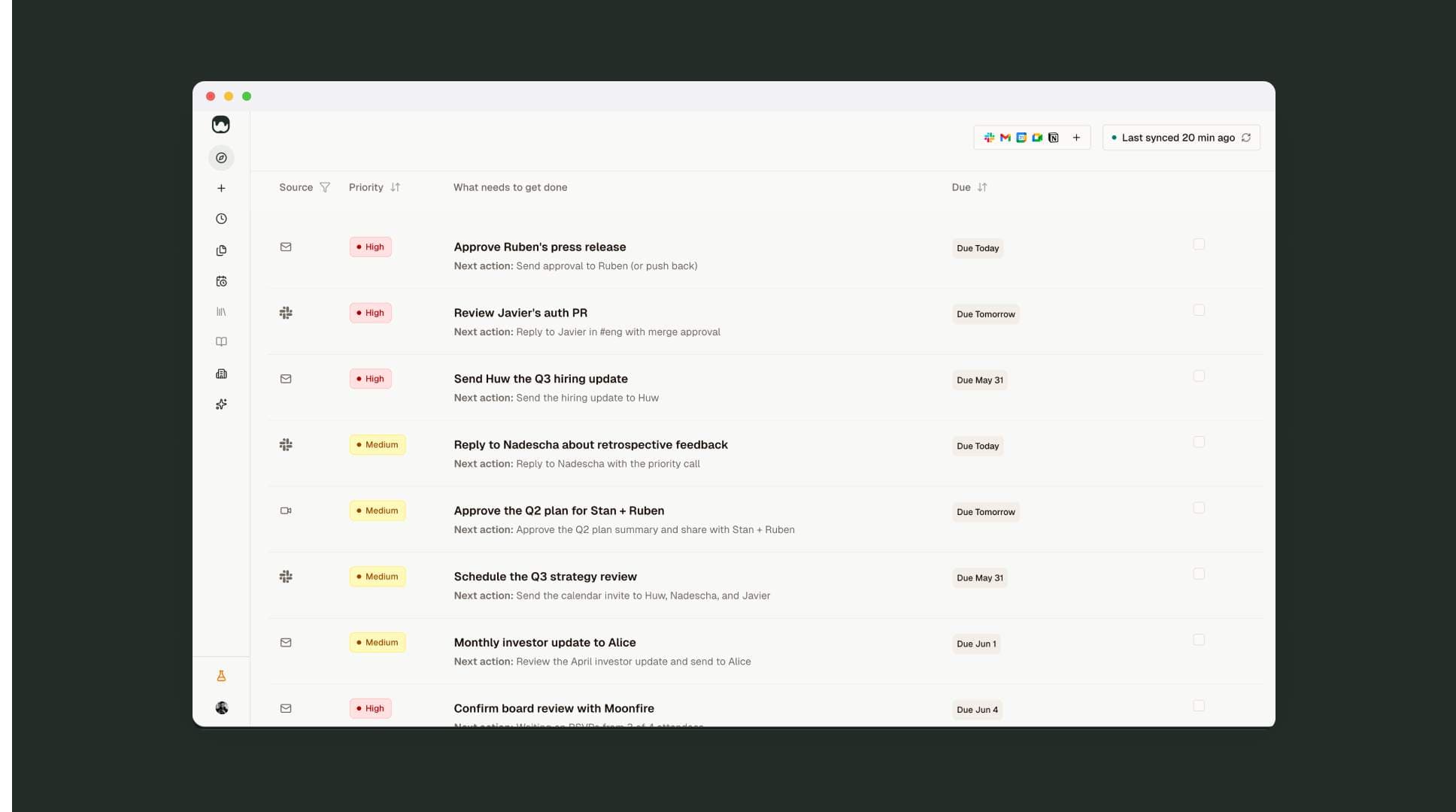Click the app logo at the sidebar top
This screenshot has height=812, width=1456.
click(220, 124)
